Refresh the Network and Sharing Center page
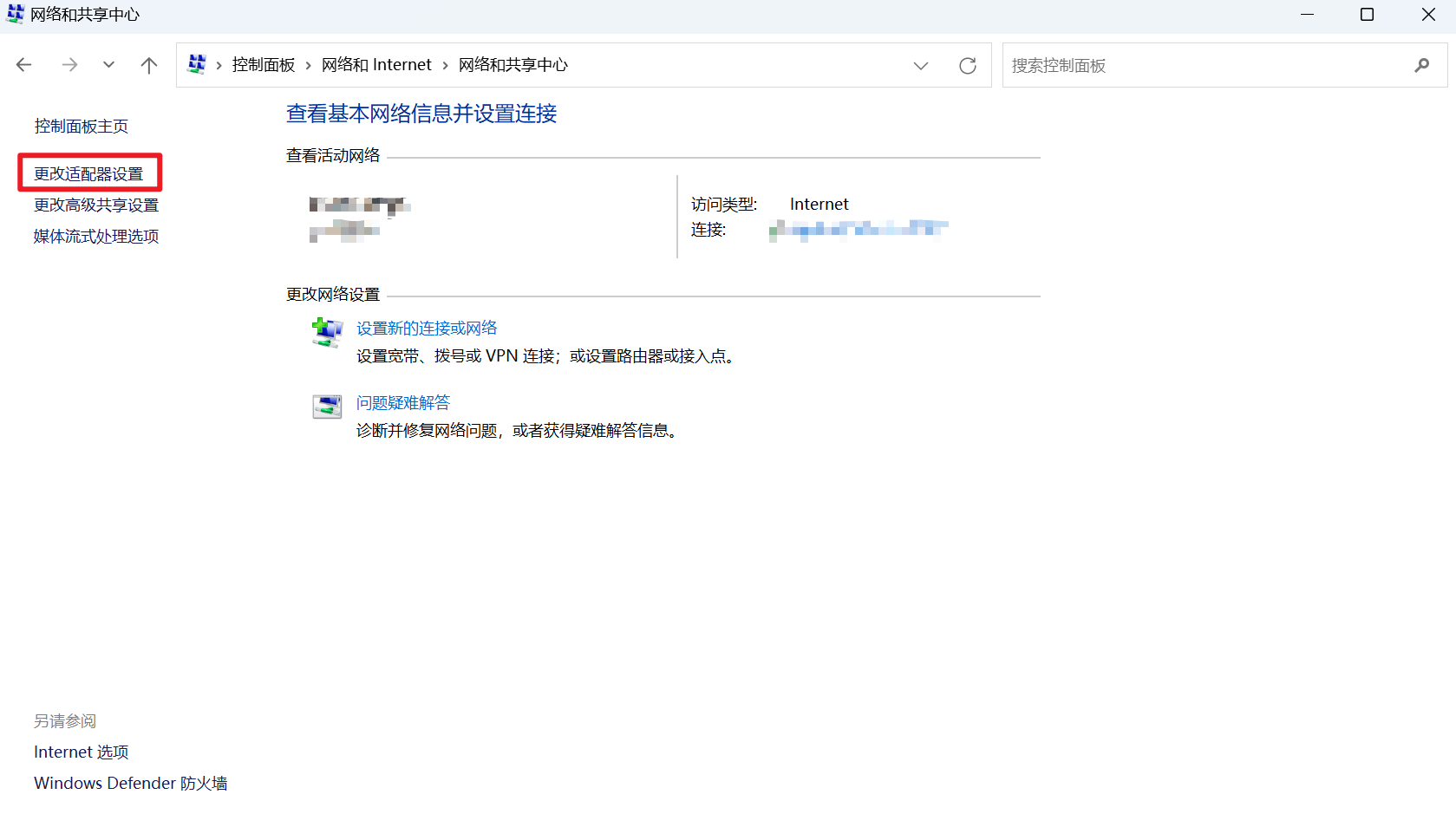Screen dimensions: 1456x814 click(x=967, y=64)
